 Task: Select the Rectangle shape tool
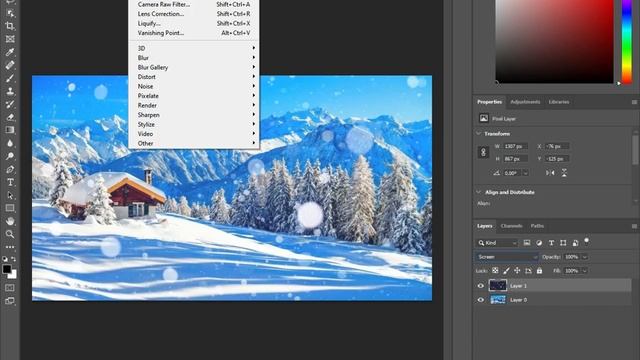[x=10, y=208]
